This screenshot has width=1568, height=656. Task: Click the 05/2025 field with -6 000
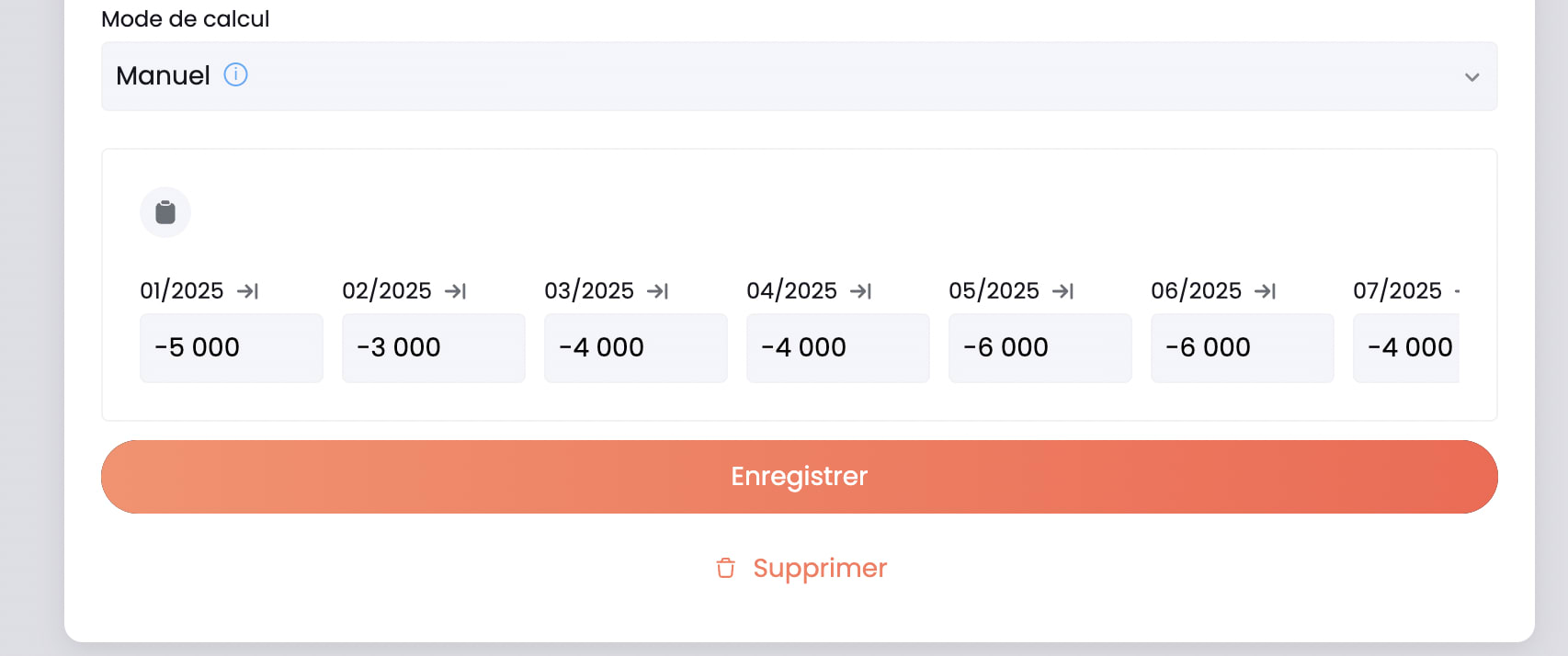[1040, 348]
